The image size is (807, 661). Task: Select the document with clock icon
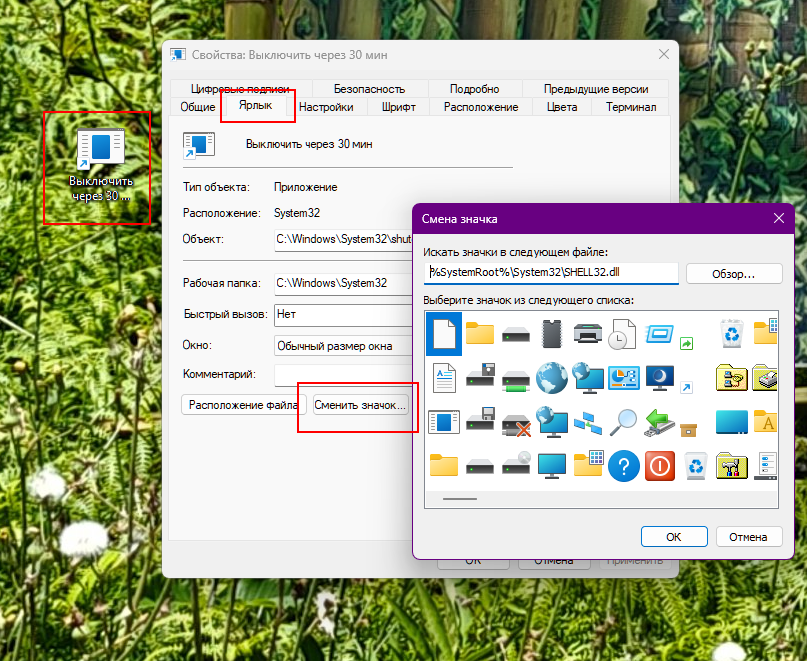623,333
